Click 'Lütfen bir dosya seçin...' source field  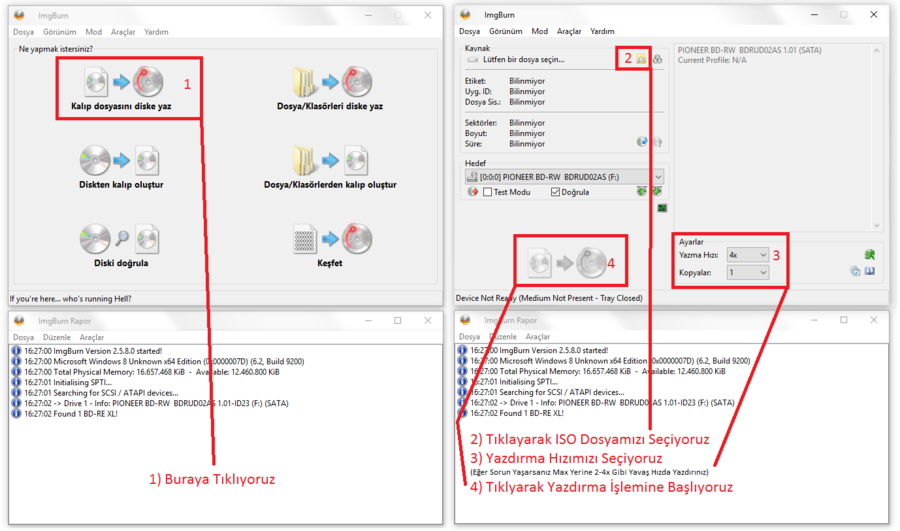(x=523, y=60)
